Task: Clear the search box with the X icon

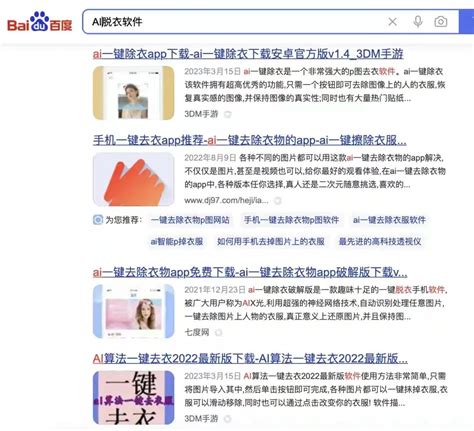Action: 393,22
